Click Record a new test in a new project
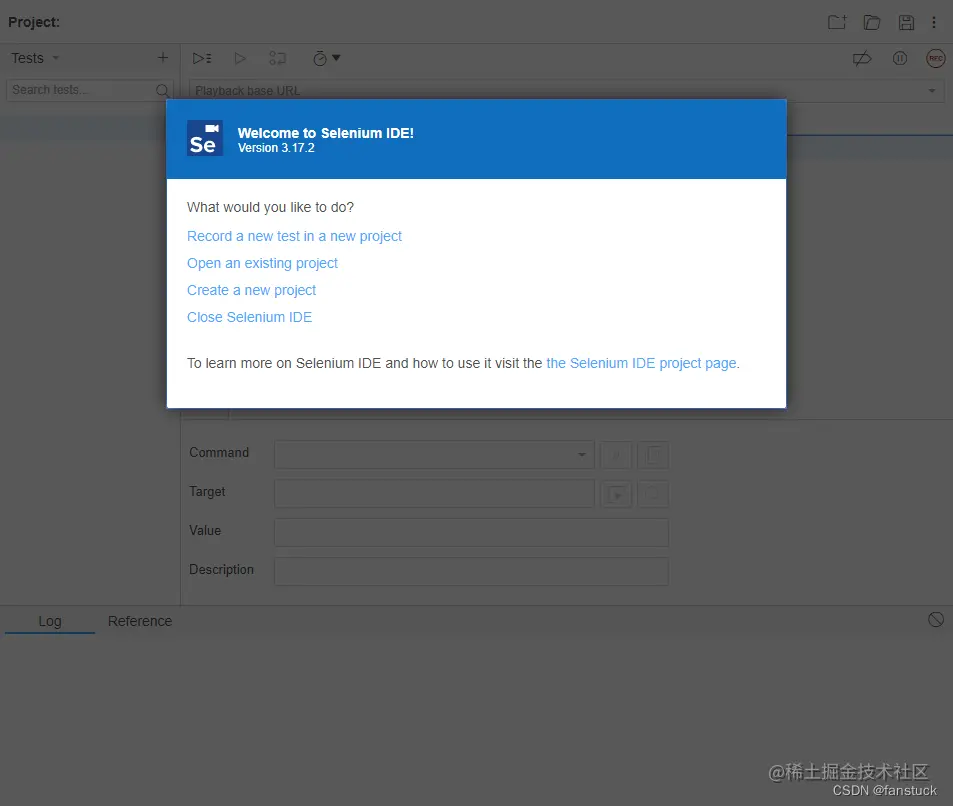This screenshot has height=806, width=953. click(x=294, y=236)
